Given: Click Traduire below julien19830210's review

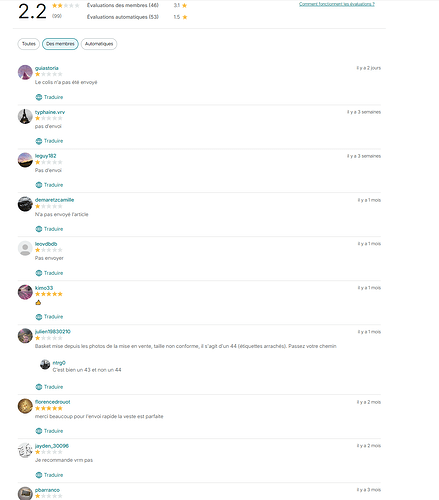Looking at the screenshot, I should 53,387.
